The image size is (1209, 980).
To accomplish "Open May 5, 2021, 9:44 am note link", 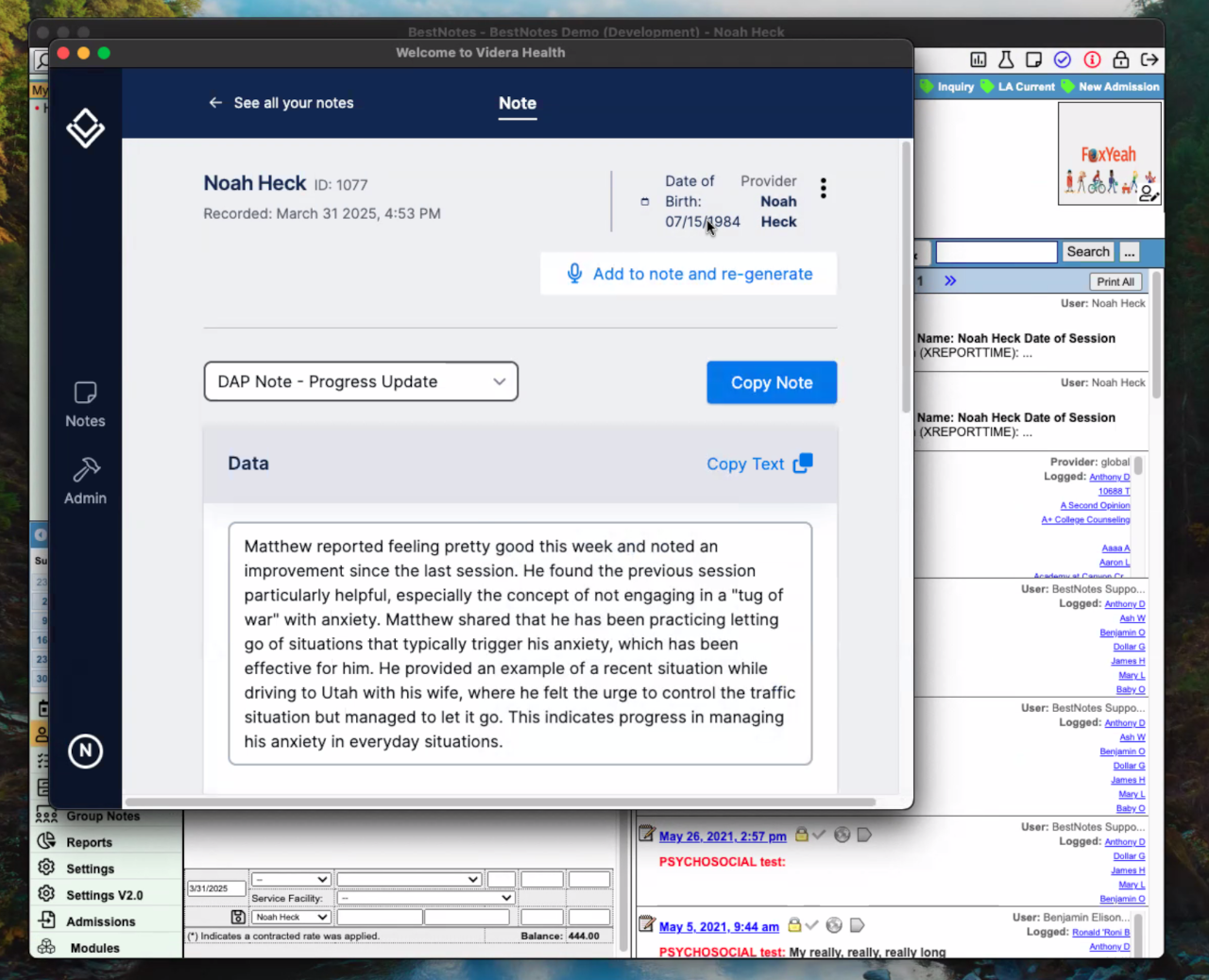I will 719,927.
